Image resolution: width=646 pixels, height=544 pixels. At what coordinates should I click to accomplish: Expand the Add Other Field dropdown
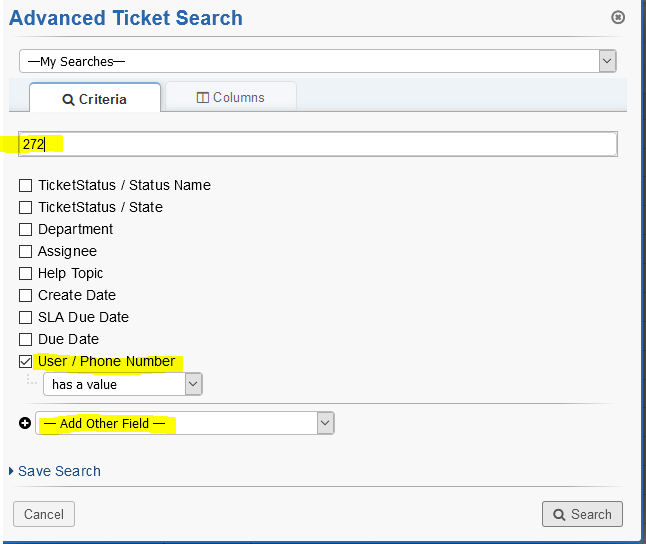click(x=185, y=424)
